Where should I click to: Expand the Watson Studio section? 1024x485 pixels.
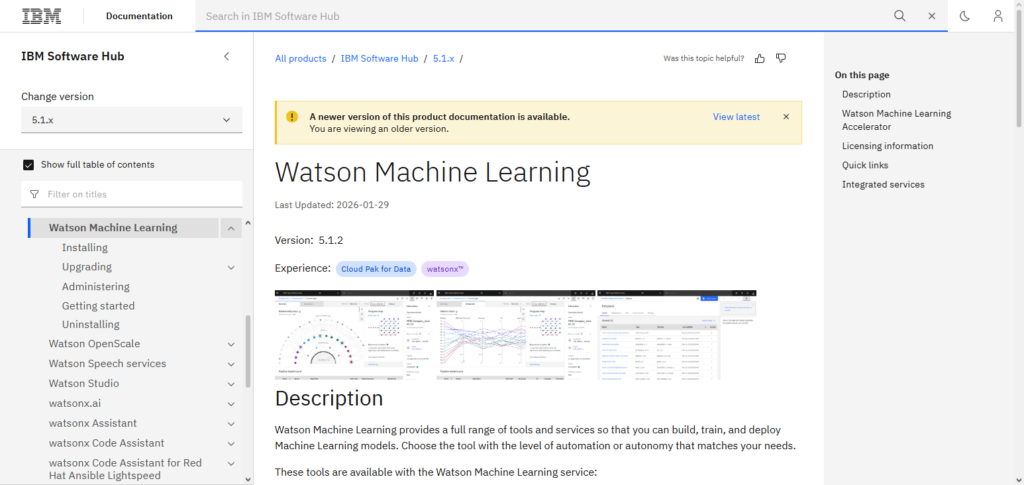pyautogui.click(x=231, y=384)
